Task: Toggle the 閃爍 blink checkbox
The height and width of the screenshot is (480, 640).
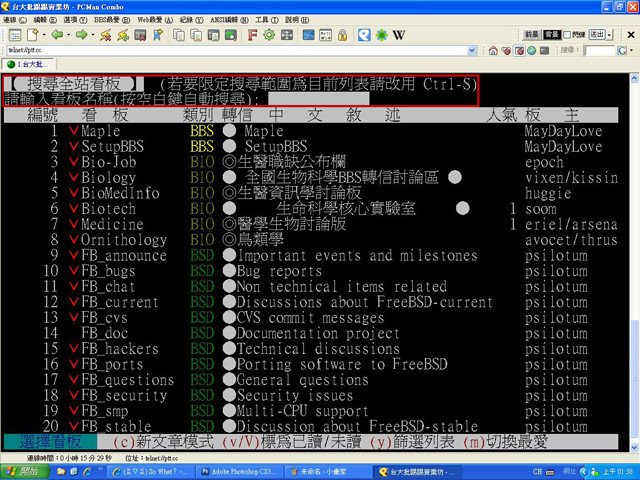Action: (567, 35)
